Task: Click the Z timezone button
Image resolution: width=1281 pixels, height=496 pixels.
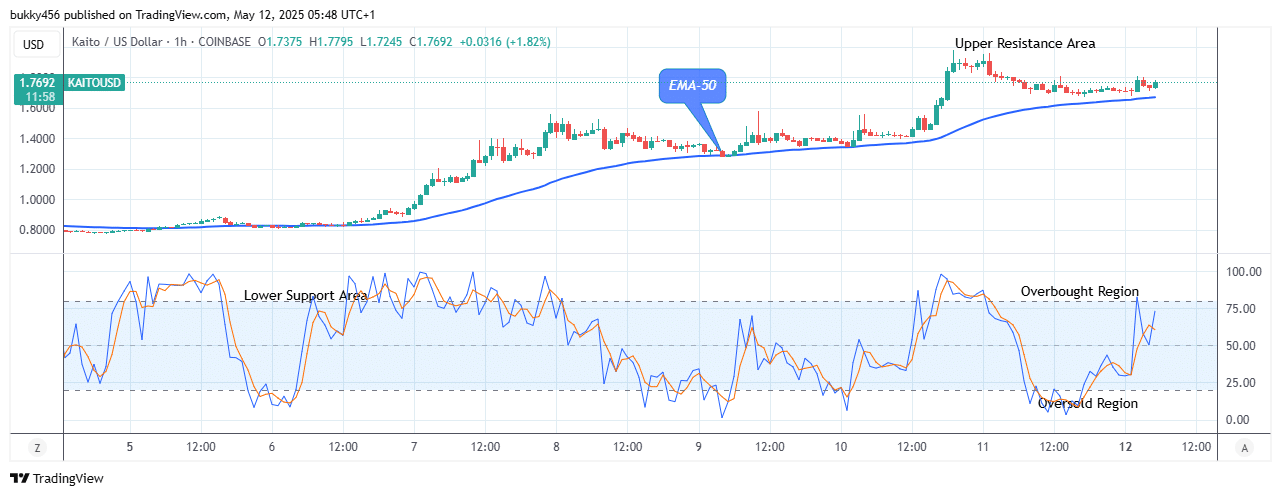Action: click(36, 448)
